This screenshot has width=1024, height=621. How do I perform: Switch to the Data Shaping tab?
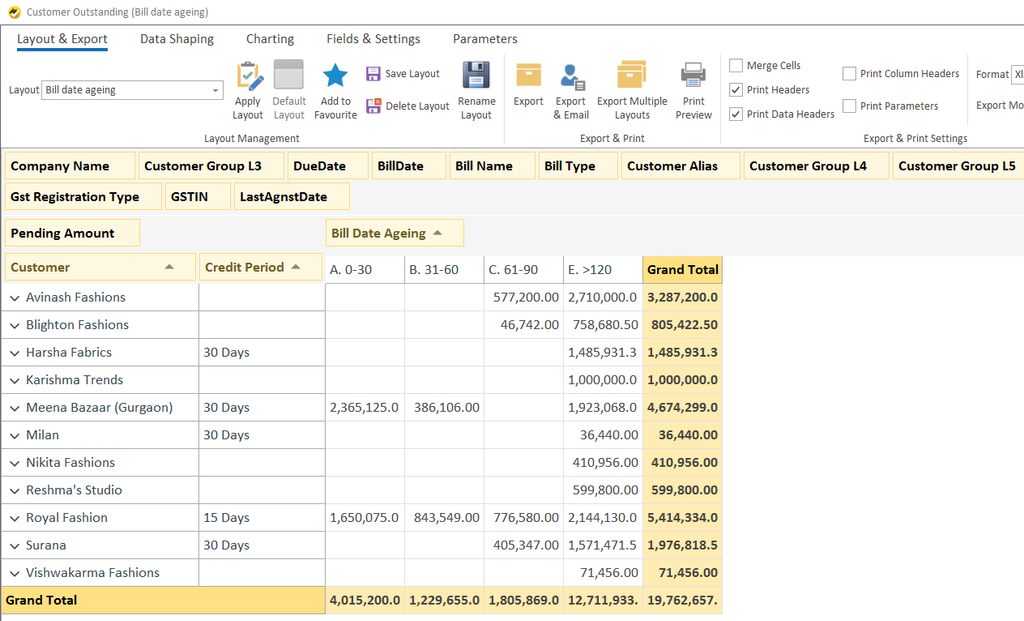pyautogui.click(x=177, y=39)
